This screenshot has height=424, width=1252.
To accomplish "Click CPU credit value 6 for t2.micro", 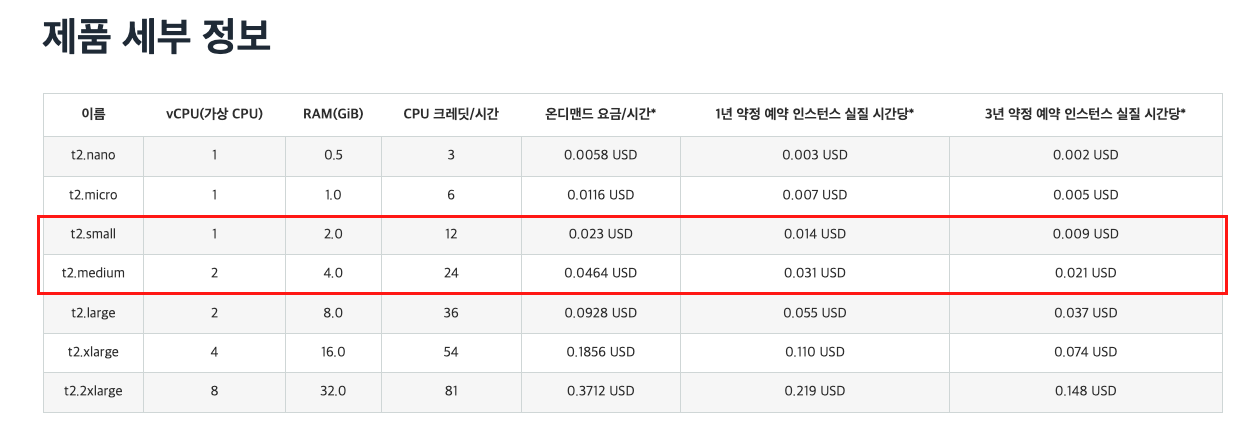I will 451,195.
